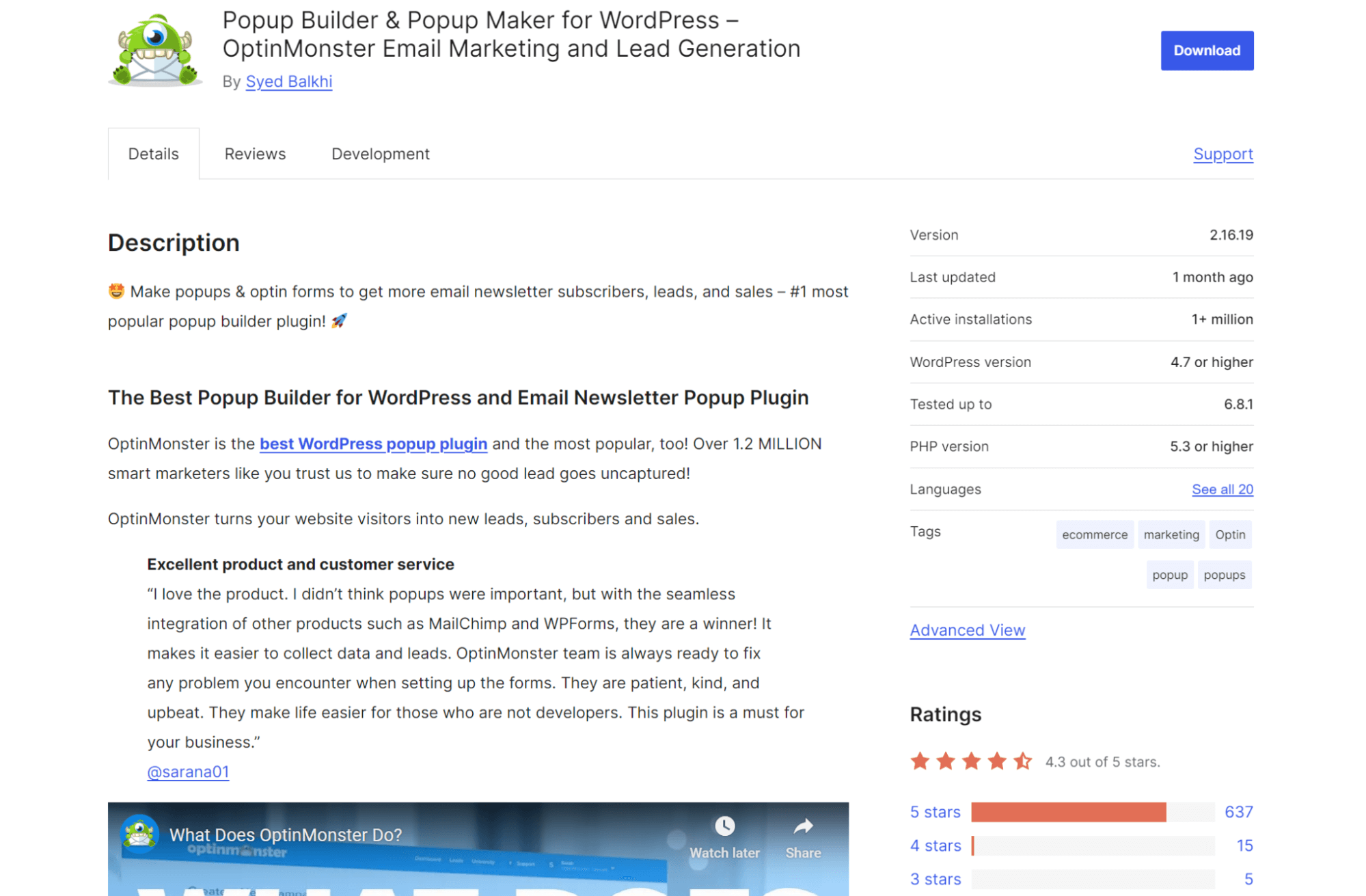Click the Download button
This screenshot has height=896, width=1366.
pyautogui.click(x=1207, y=51)
